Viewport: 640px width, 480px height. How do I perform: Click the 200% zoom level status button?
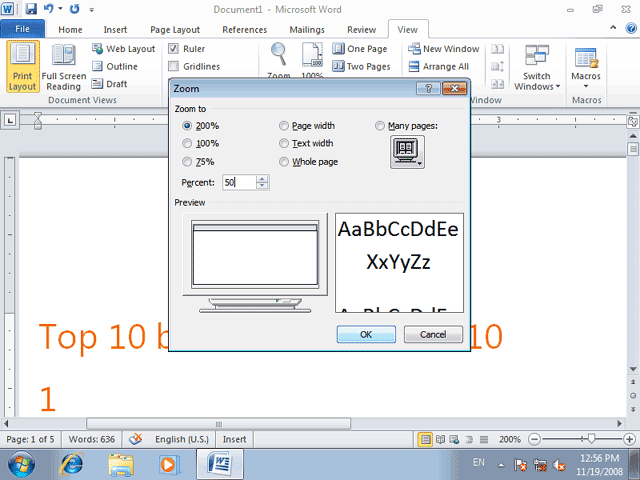(510, 440)
